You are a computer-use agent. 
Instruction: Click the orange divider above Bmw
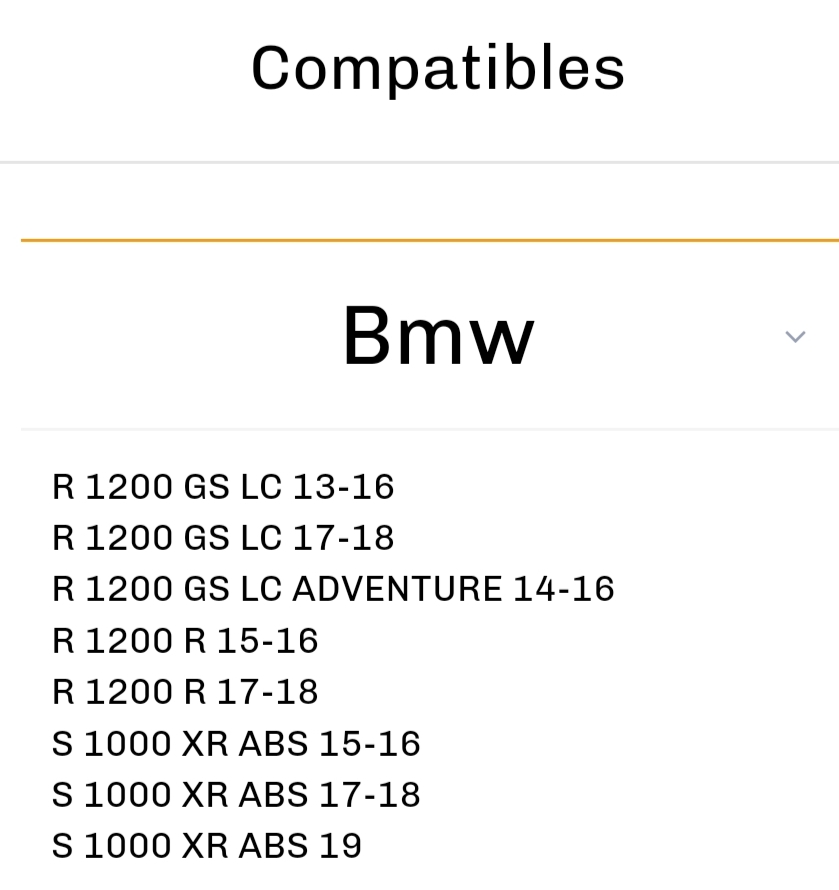click(430, 240)
